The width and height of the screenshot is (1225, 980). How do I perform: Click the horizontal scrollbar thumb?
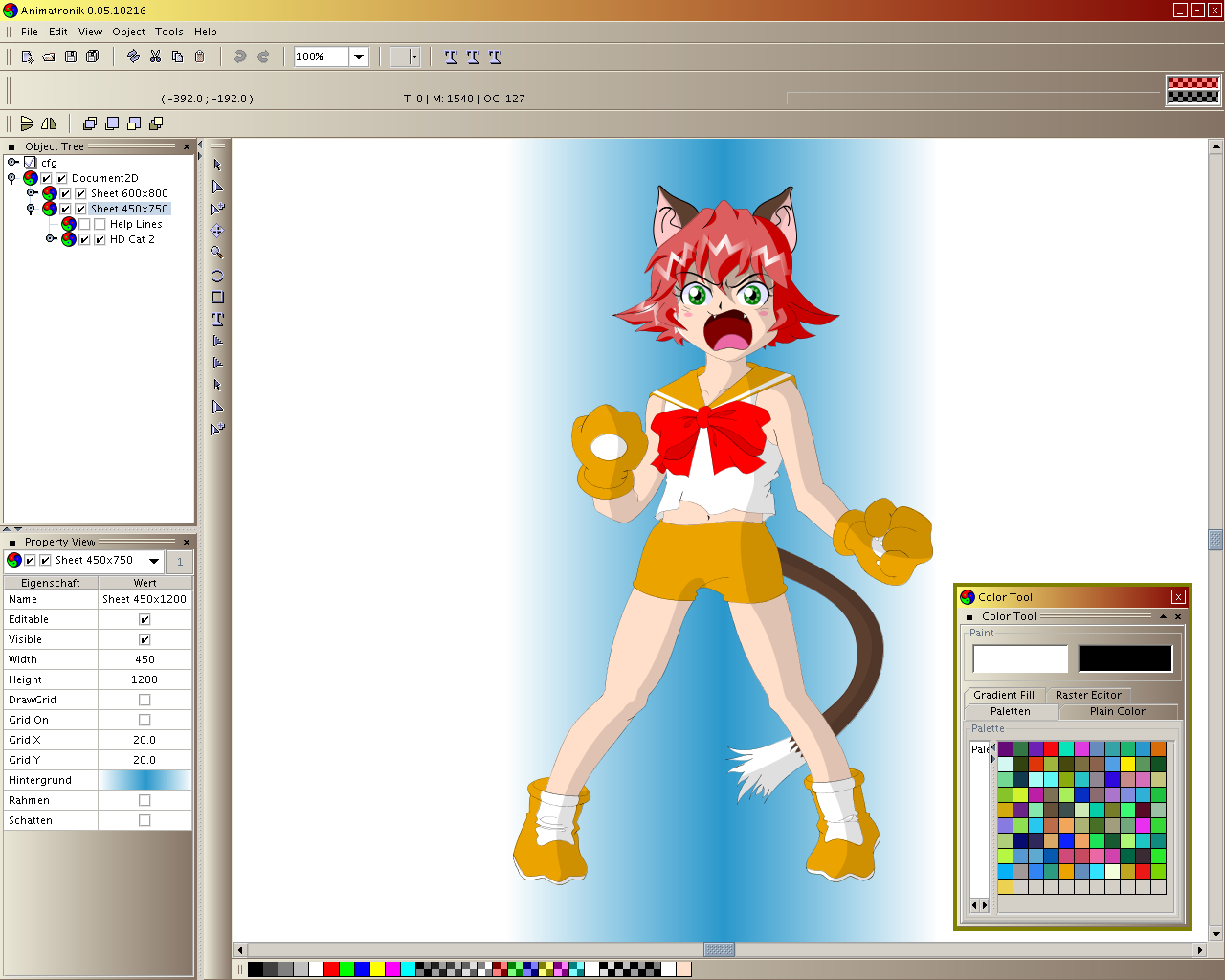click(x=720, y=949)
